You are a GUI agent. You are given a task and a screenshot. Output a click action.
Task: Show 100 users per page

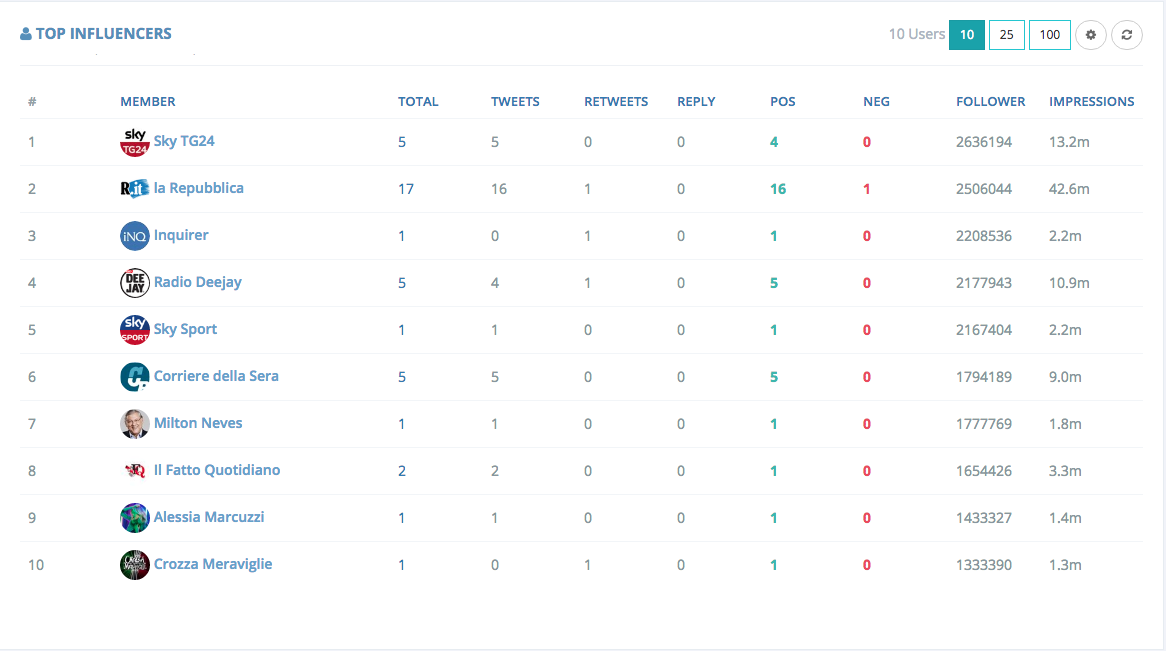pyautogui.click(x=1049, y=35)
